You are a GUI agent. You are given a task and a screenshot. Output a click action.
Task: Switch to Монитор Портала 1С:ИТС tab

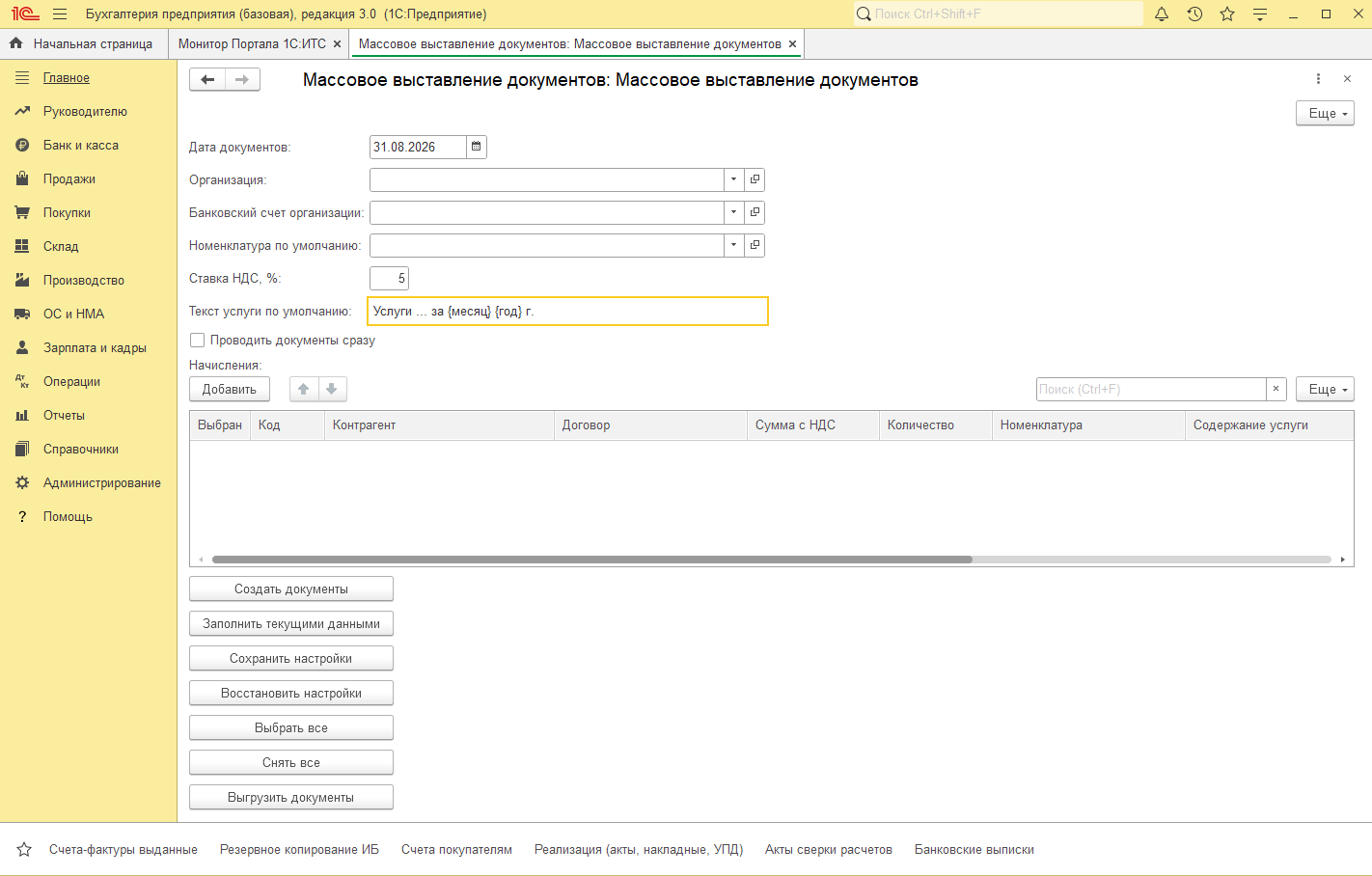[x=252, y=44]
